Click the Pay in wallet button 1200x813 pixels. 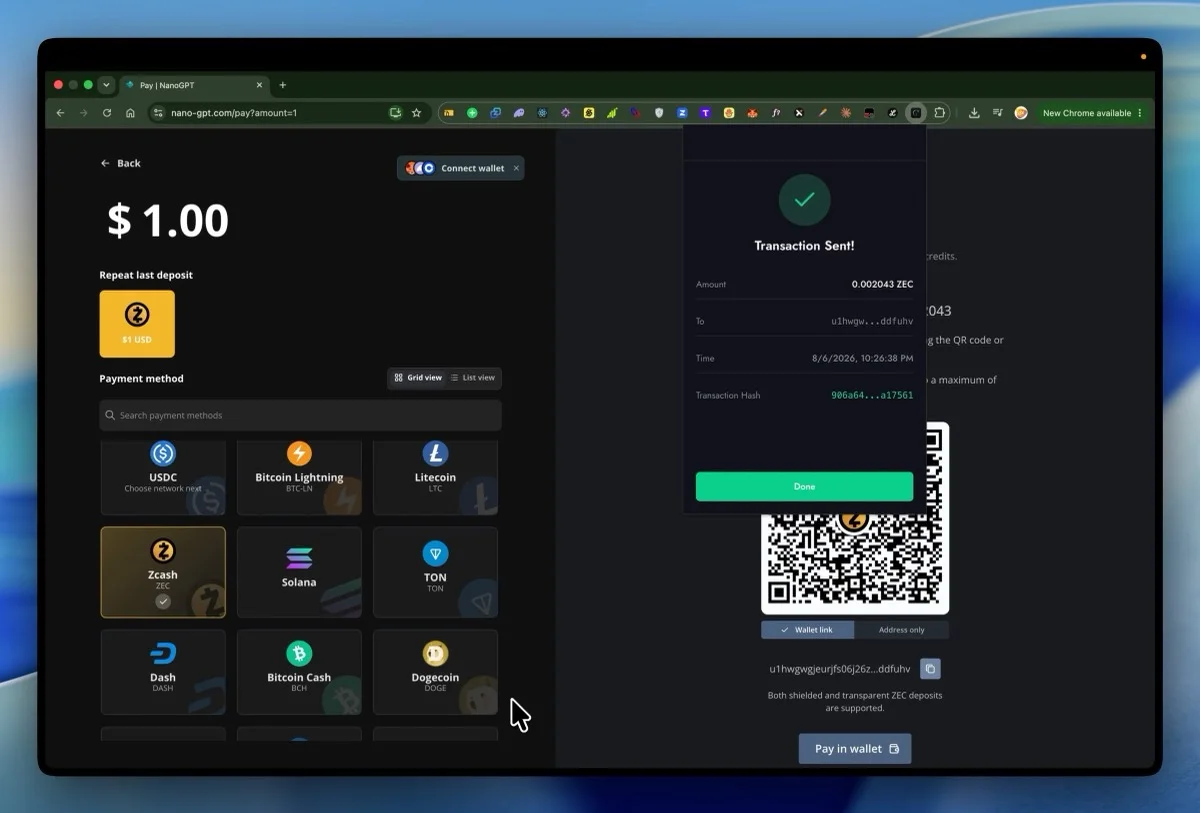[x=855, y=748]
